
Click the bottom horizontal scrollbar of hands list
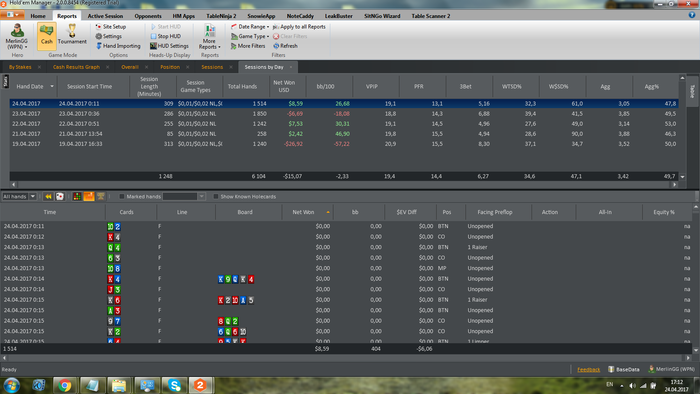pos(346,358)
